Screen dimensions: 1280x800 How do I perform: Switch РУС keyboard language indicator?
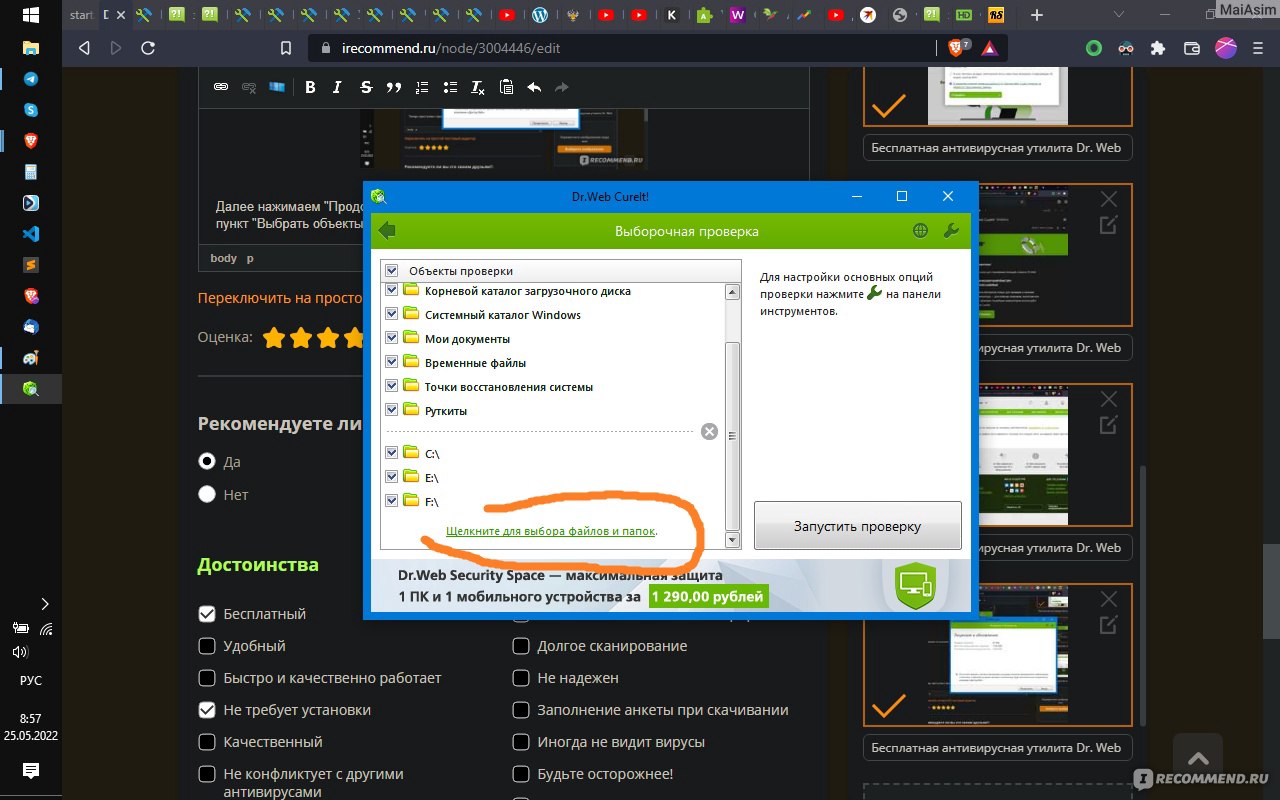pos(31,680)
